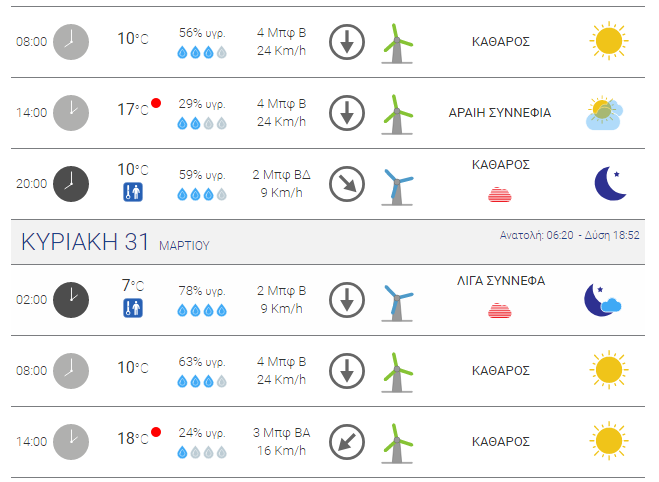Click the sun icon in first 08:00 row
Viewport: 659px width, 482px height.
[x=609, y=41]
